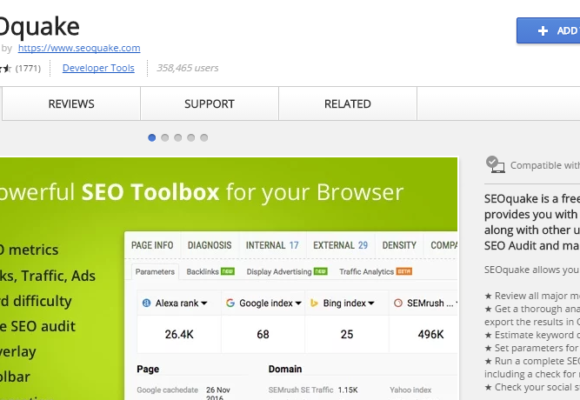
Task: Click the Bing index logo icon
Action: pyautogui.click(x=314, y=303)
